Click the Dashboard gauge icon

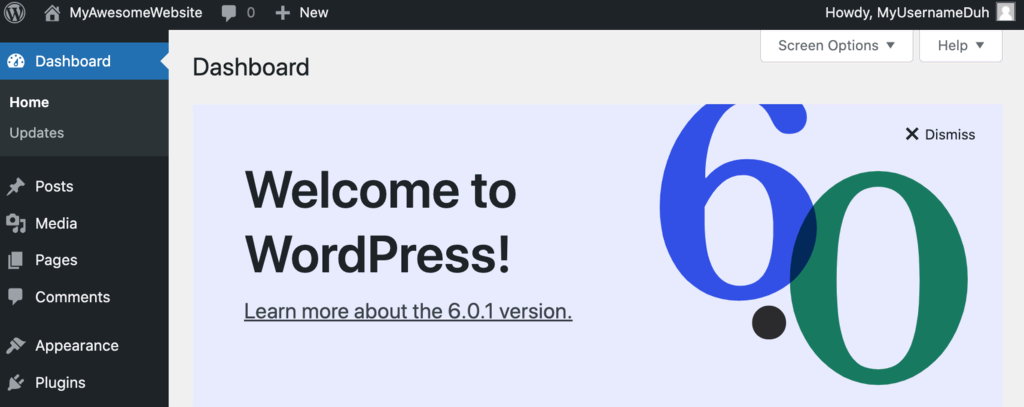(x=16, y=61)
